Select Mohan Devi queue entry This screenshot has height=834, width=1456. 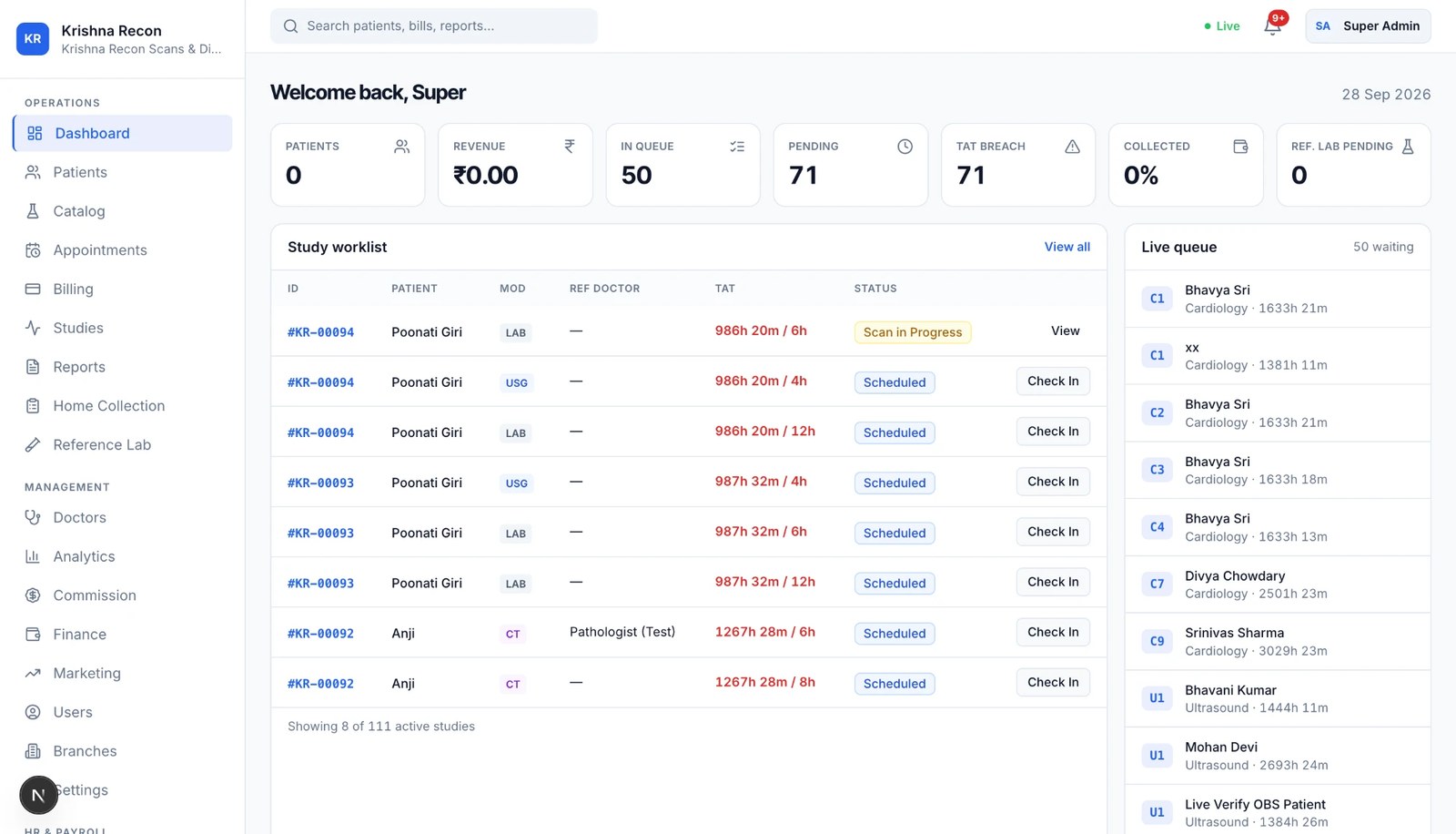pyautogui.click(x=1278, y=756)
